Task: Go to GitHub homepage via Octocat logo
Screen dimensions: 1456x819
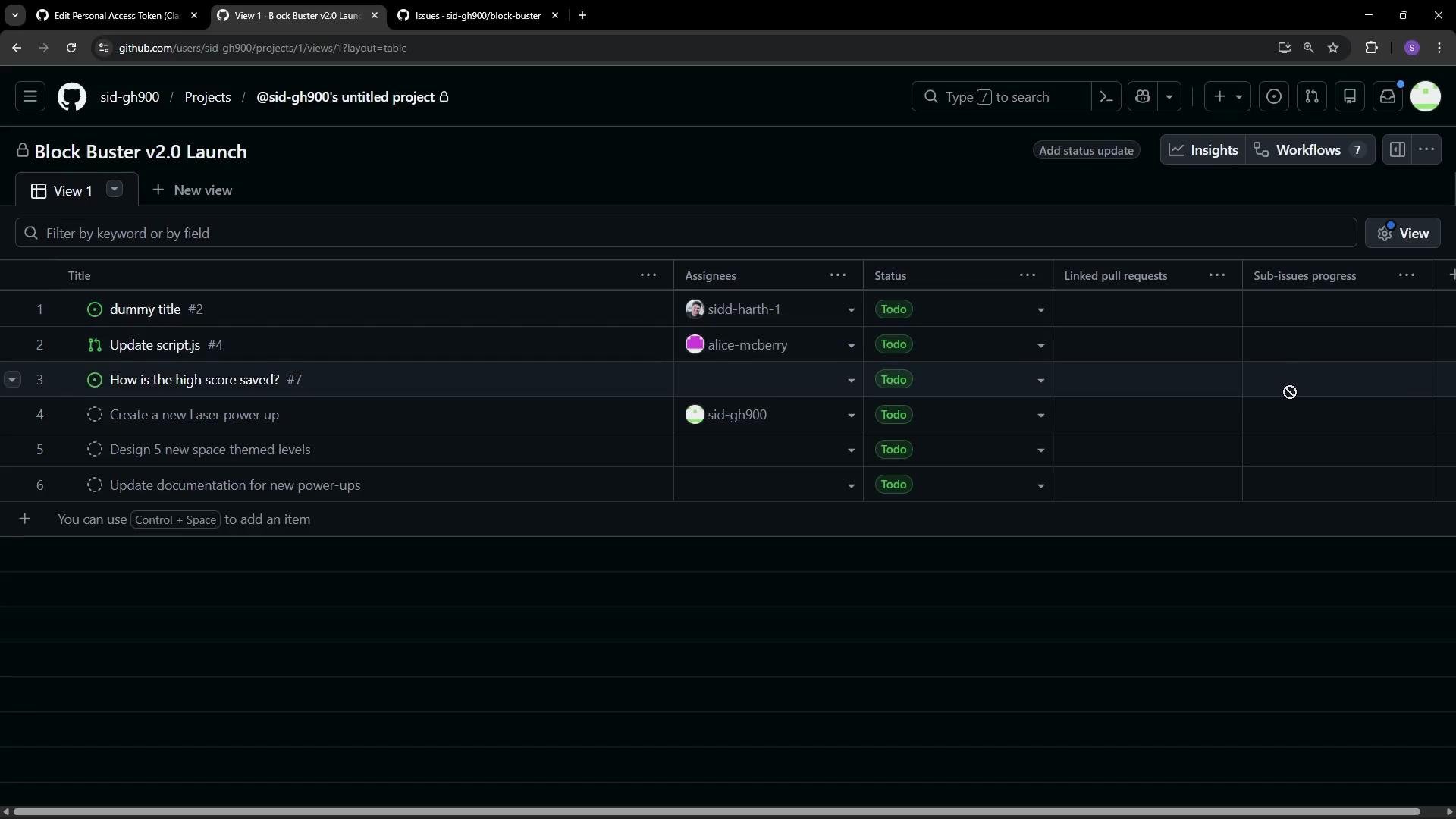Action: [x=72, y=97]
